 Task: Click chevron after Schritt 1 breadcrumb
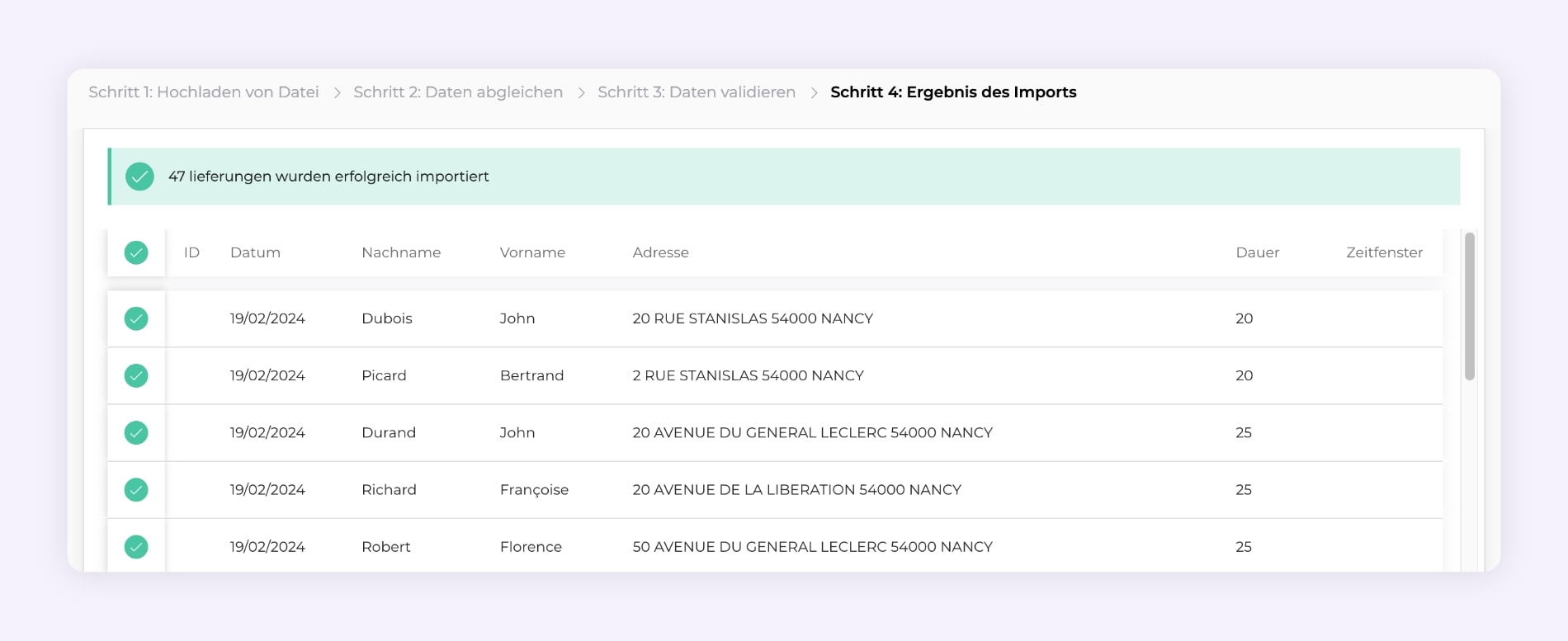point(337,92)
